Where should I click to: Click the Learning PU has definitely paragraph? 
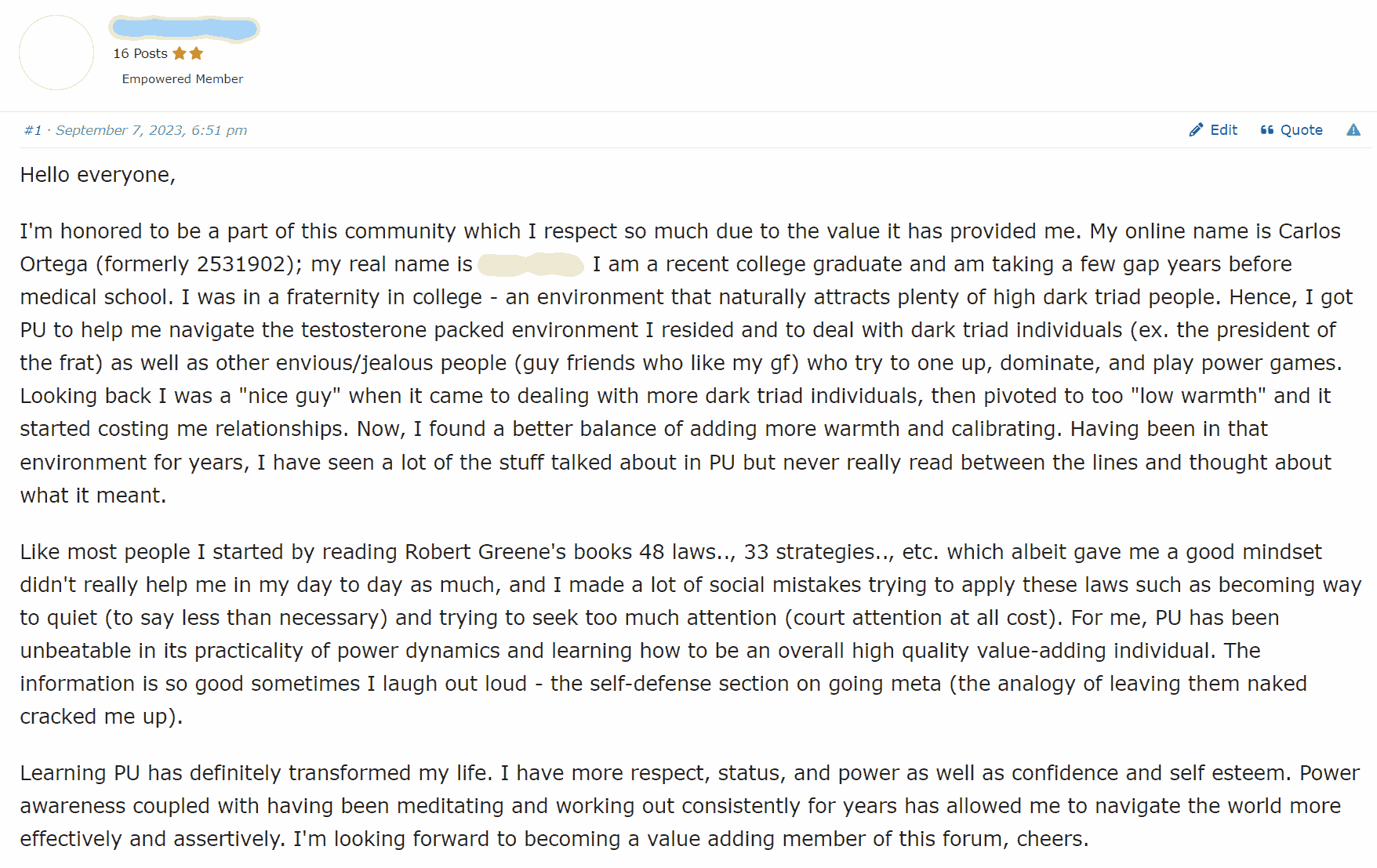[688, 805]
